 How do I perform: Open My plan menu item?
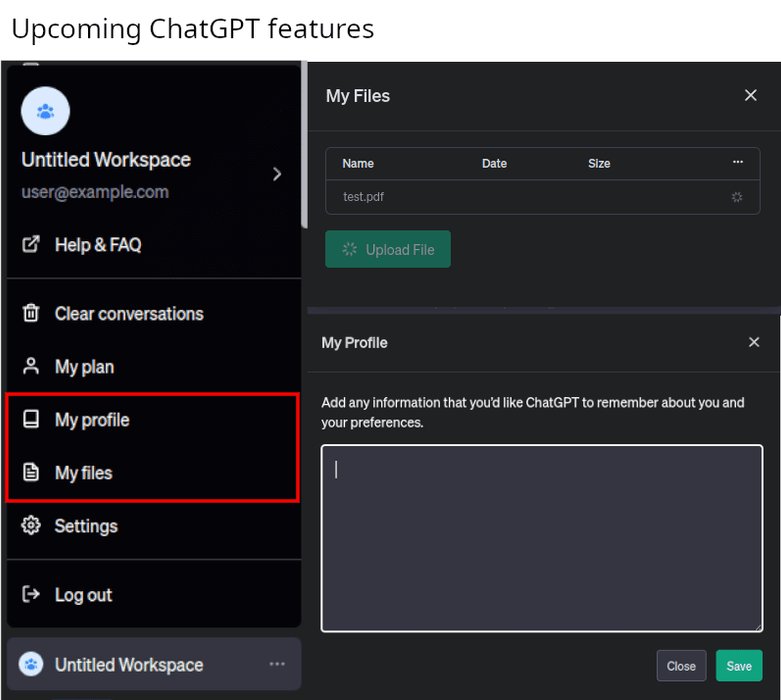[84, 367]
